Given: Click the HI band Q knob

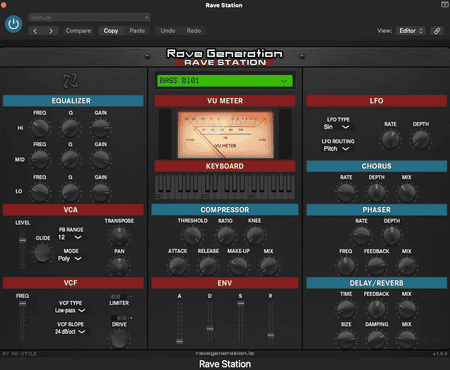Looking at the screenshot, I should pos(71,128).
